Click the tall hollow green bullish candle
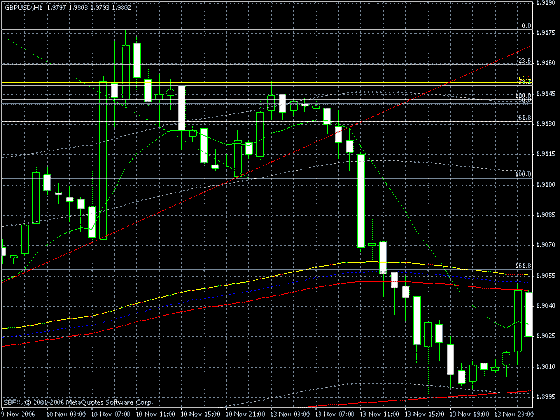The image size is (560, 420). (103, 160)
